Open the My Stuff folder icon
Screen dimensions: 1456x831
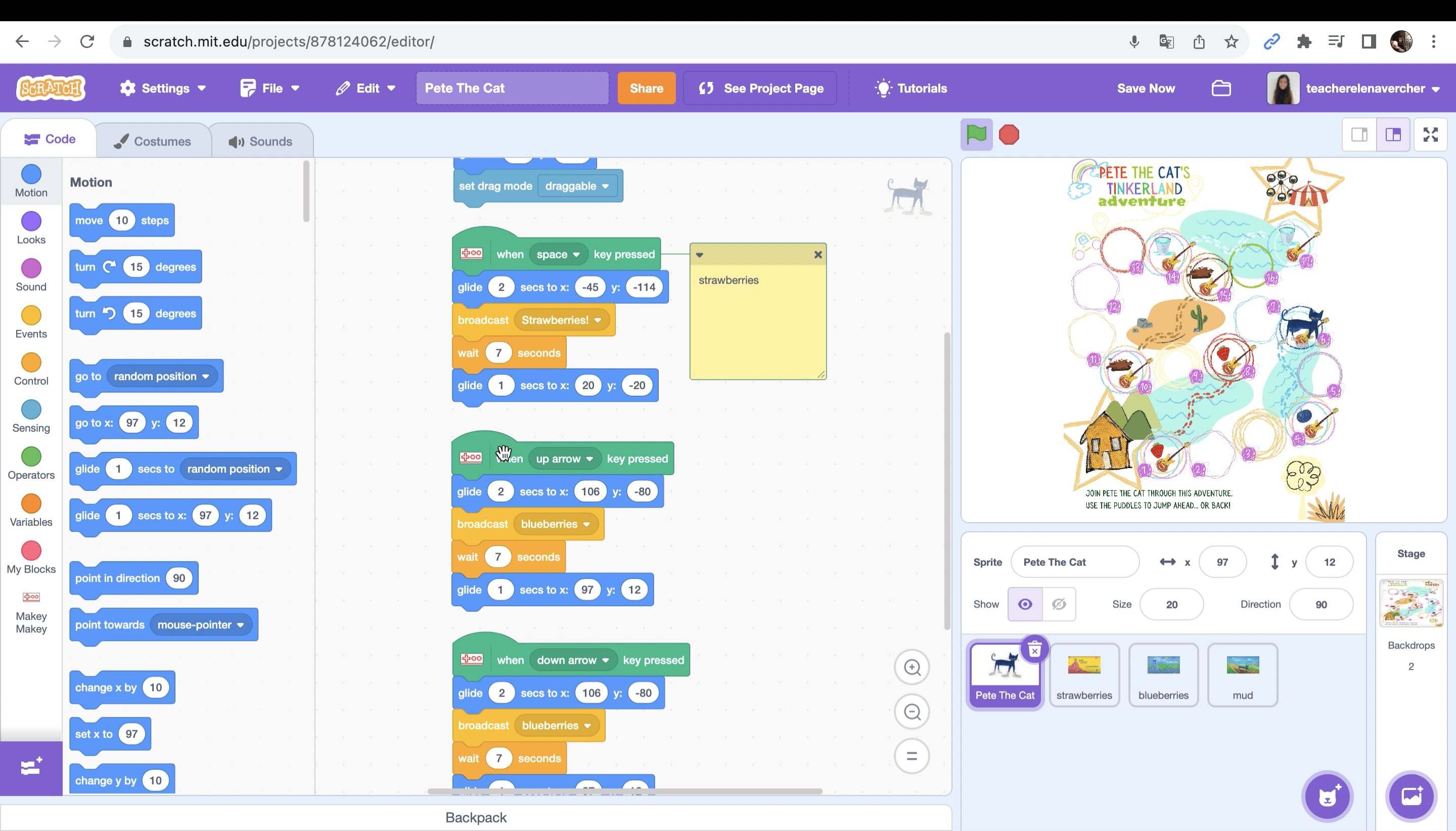click(x=1221, y=88)
